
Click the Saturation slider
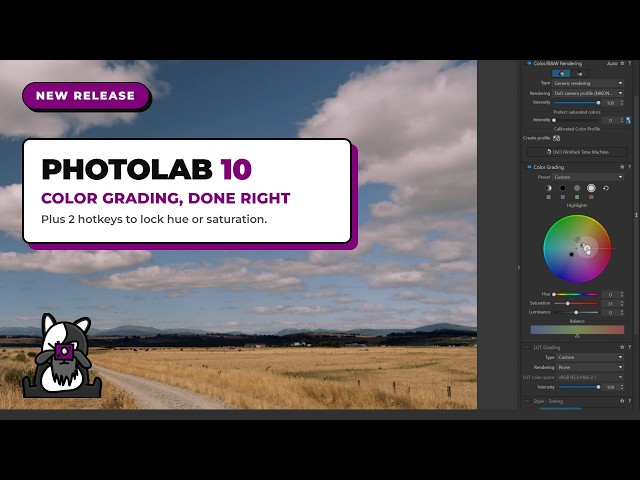pyautogui.click(x=576, y=304)
